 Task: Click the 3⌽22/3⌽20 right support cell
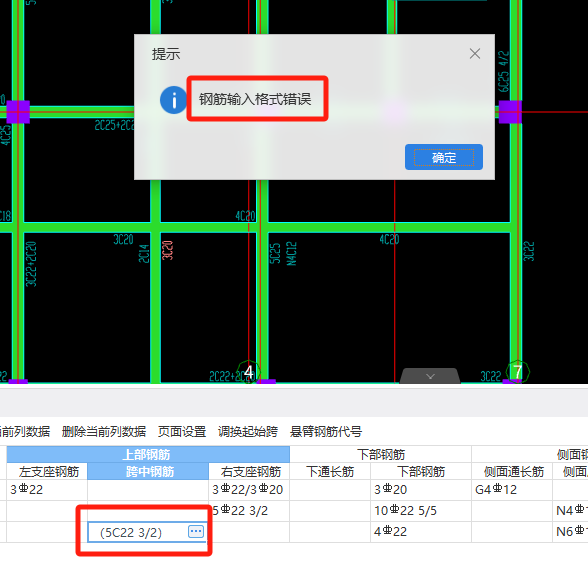pyautogui.click(x=249, y=490)
